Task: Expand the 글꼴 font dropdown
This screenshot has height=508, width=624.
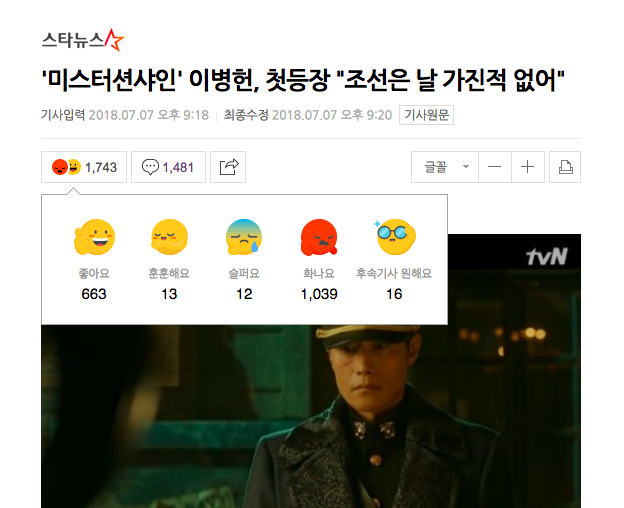Action: pyautogui.click(x=445, y=167)
